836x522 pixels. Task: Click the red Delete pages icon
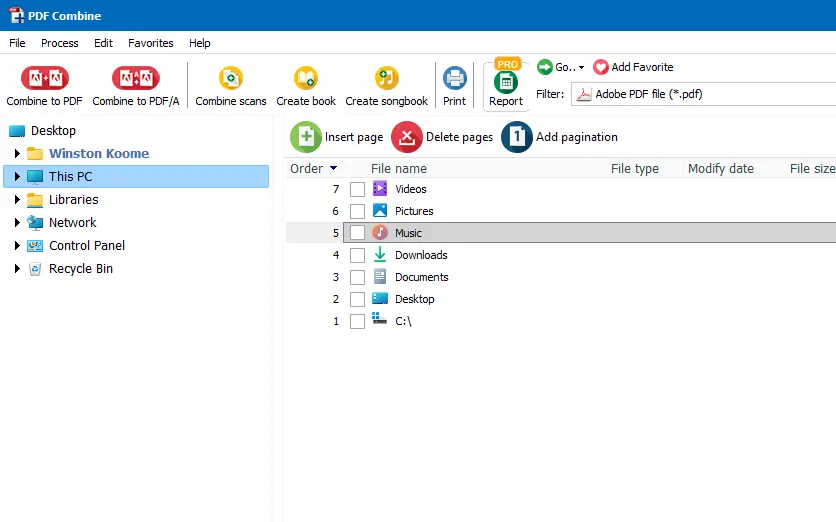[x=406, y=137]
